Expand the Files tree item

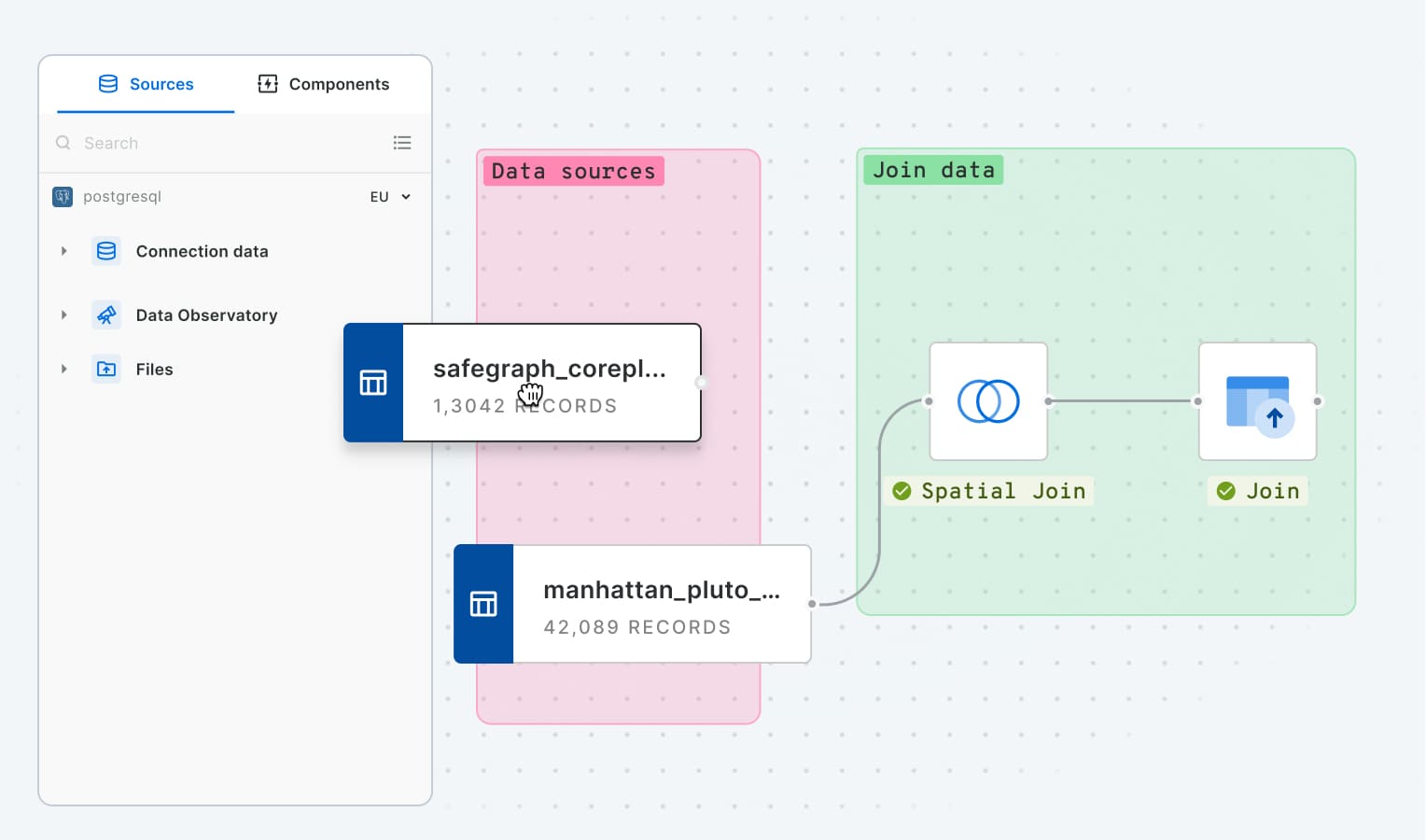pos(63,370)
